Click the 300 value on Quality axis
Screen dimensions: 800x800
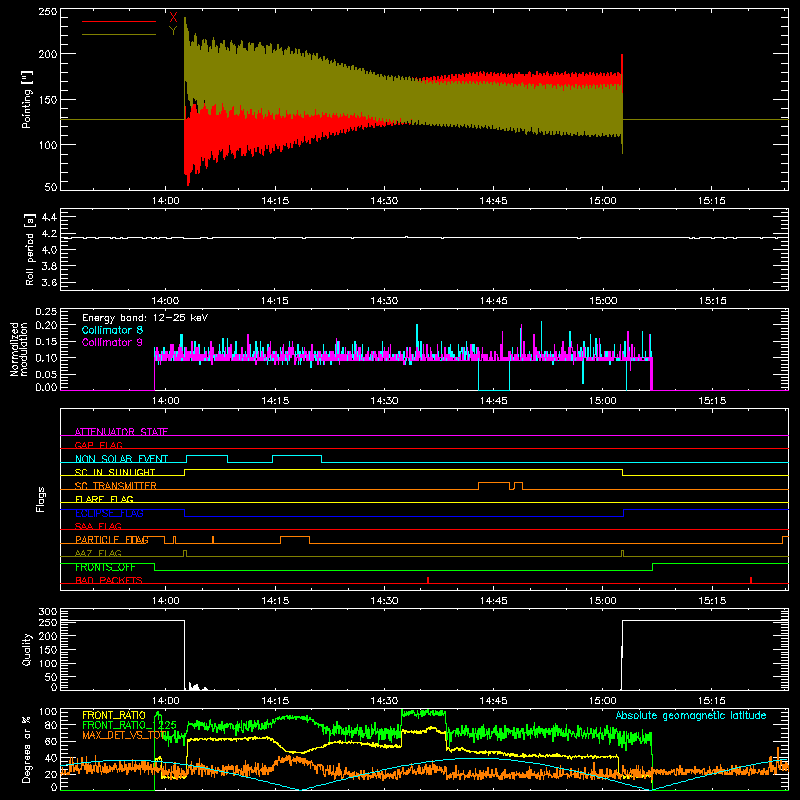[48, 612]
